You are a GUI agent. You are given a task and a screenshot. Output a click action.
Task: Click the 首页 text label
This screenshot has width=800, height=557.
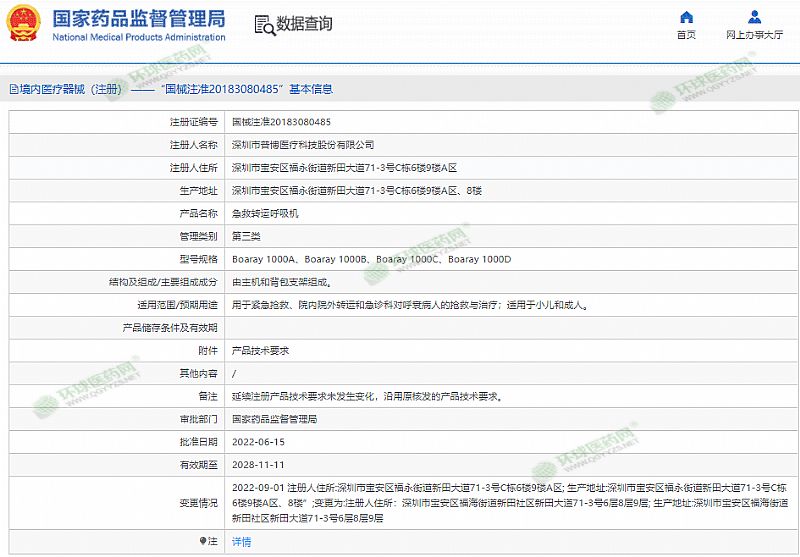pyautogui.click(x=686, y=35)
